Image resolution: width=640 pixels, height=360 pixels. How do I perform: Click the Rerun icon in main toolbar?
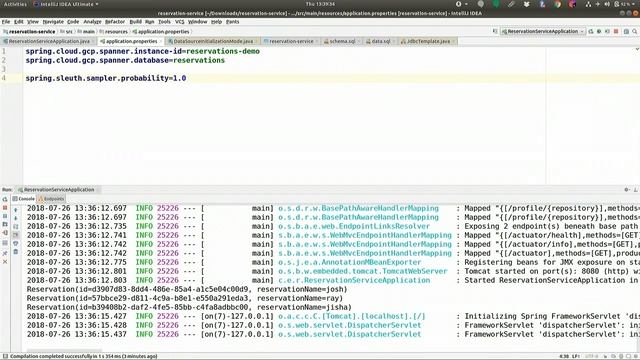coord(591,31)
